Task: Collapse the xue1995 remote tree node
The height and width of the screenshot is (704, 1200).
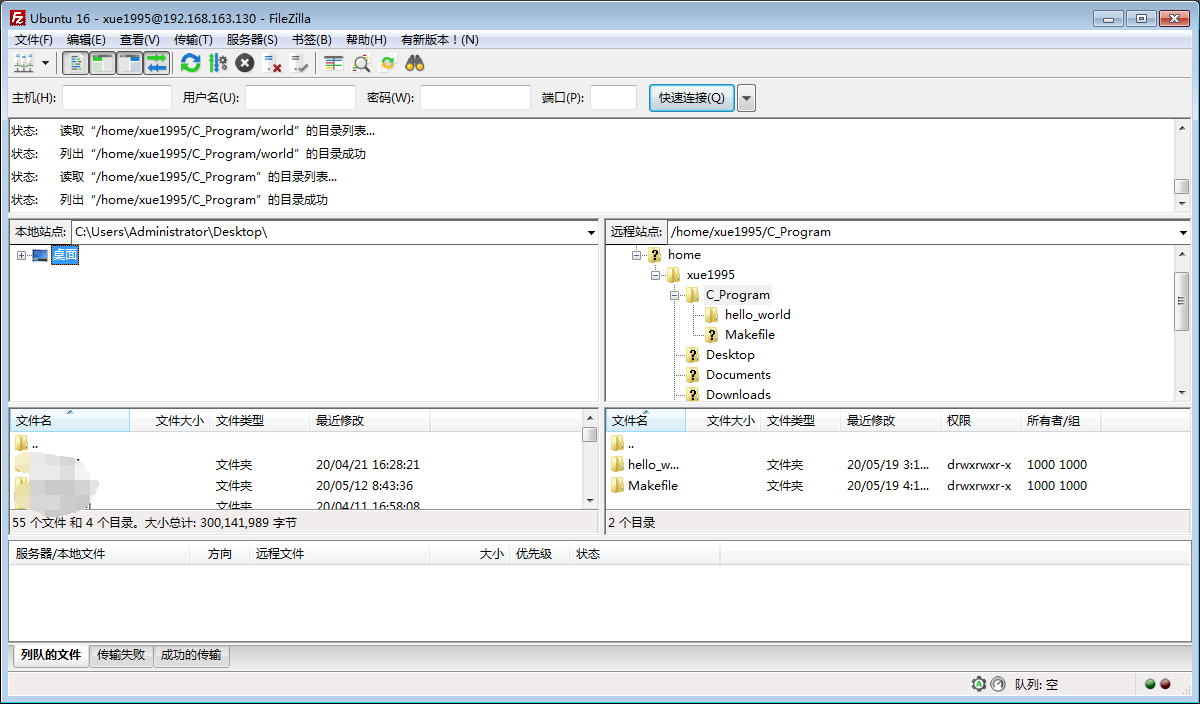Action: (x=655, y=275)
